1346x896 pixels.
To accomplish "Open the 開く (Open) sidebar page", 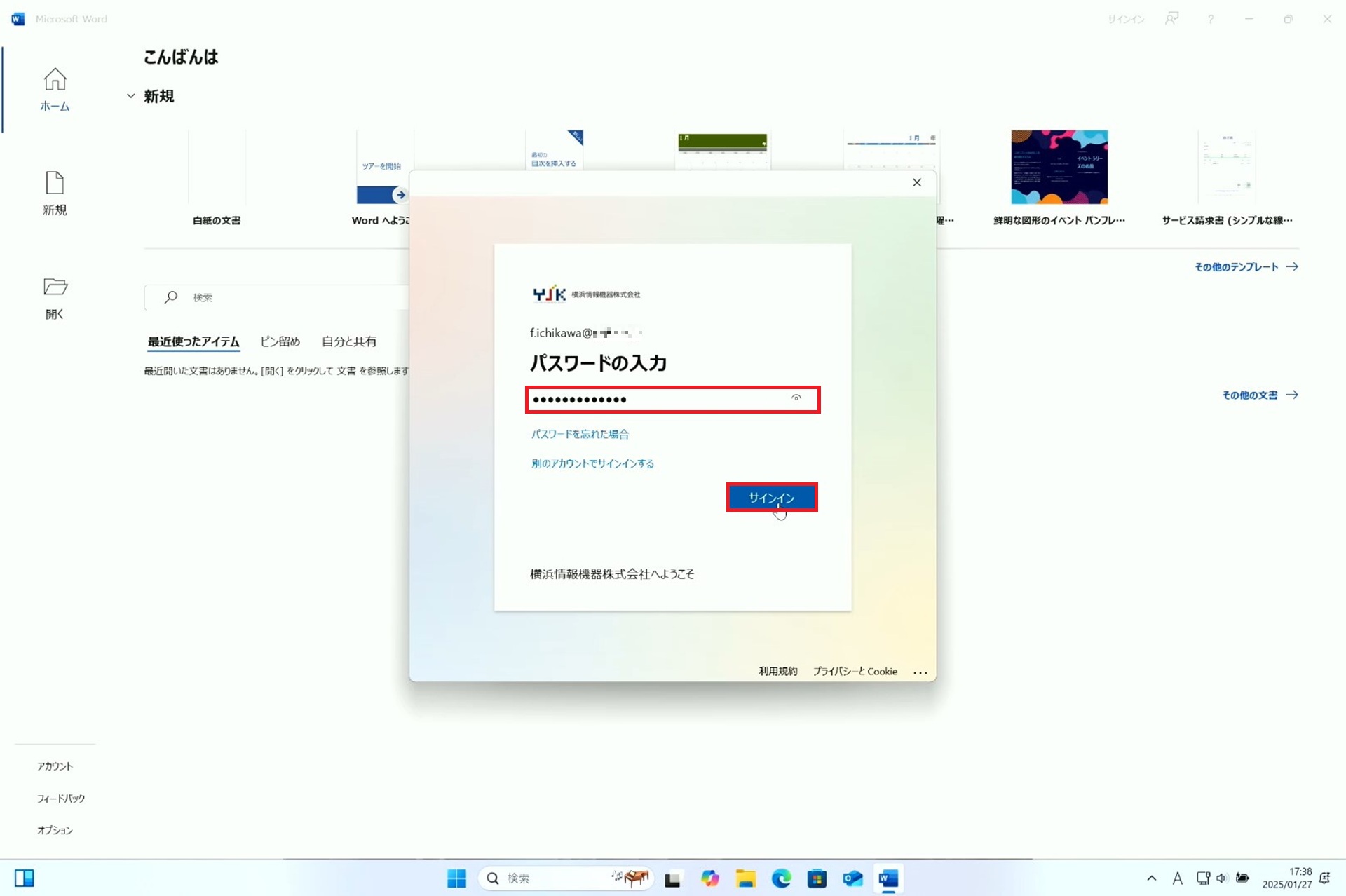I will 55,298.
